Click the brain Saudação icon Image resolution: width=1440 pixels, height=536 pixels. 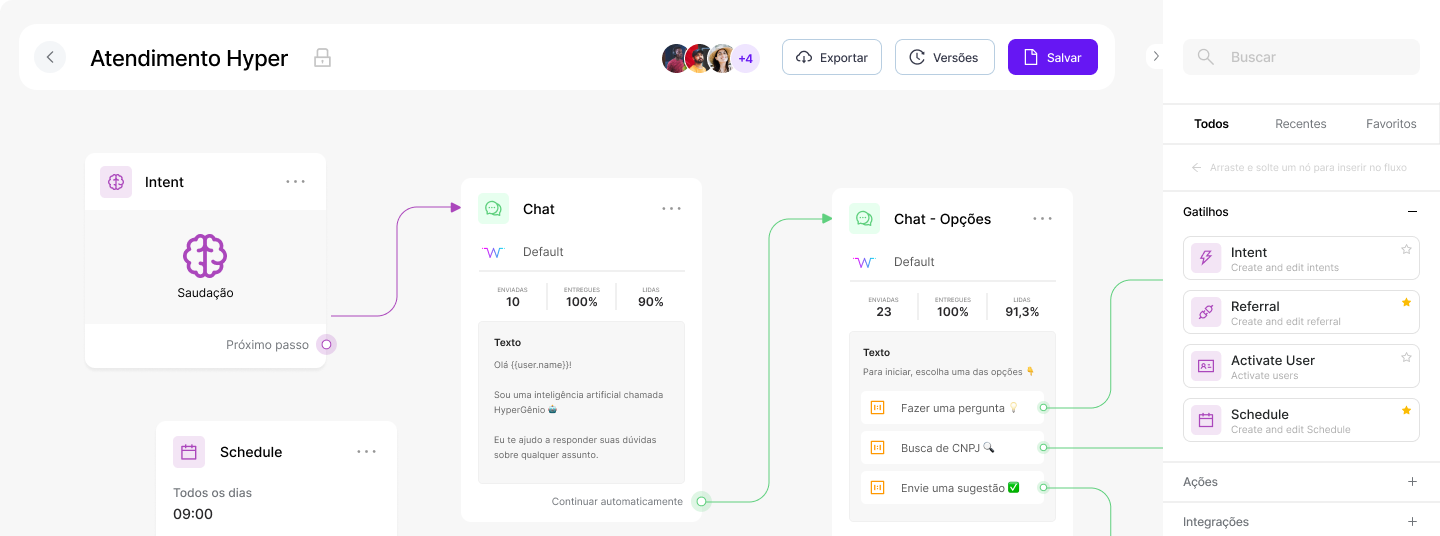(205, 256)
